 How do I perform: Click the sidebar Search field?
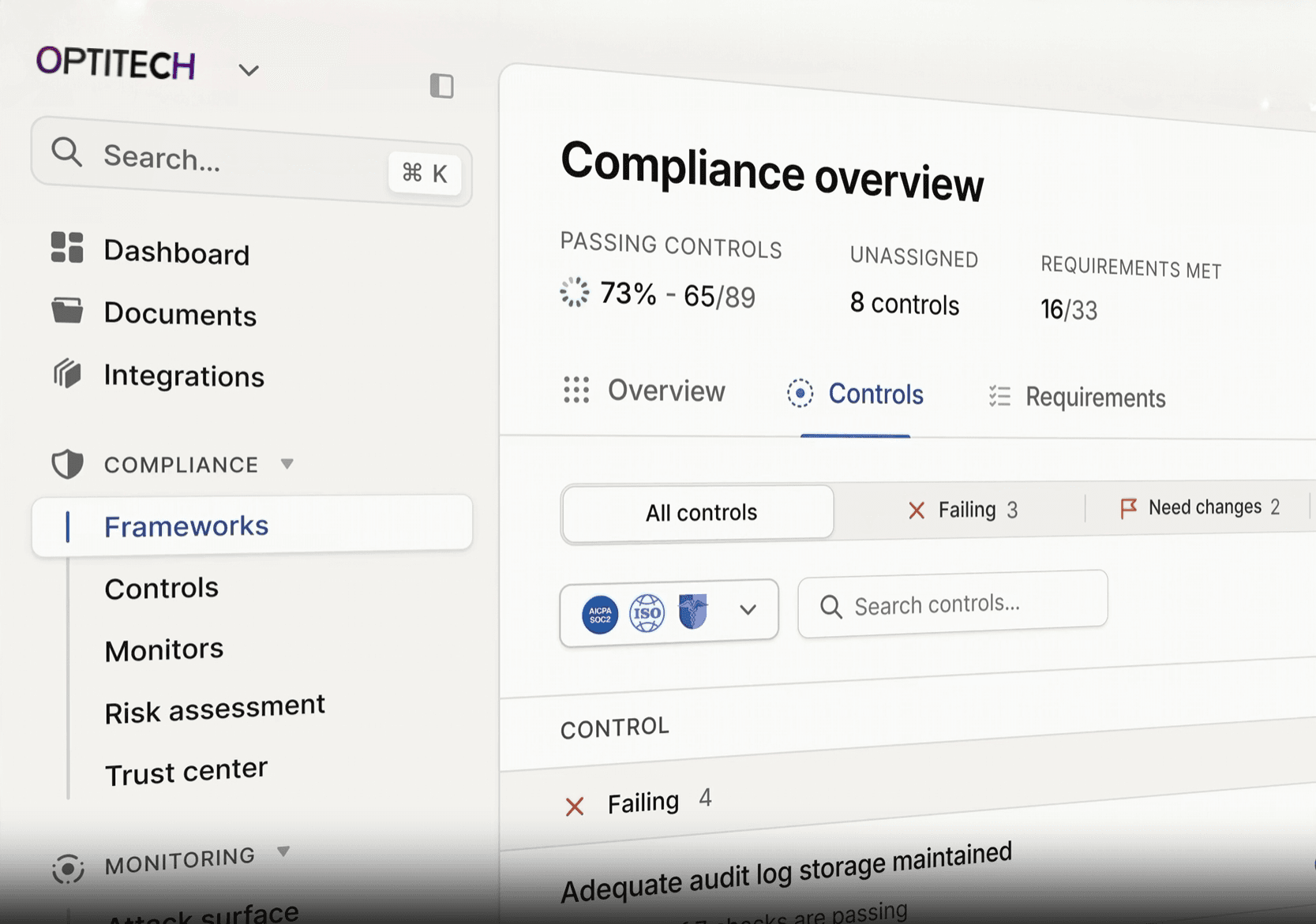(x=252, y=161)
